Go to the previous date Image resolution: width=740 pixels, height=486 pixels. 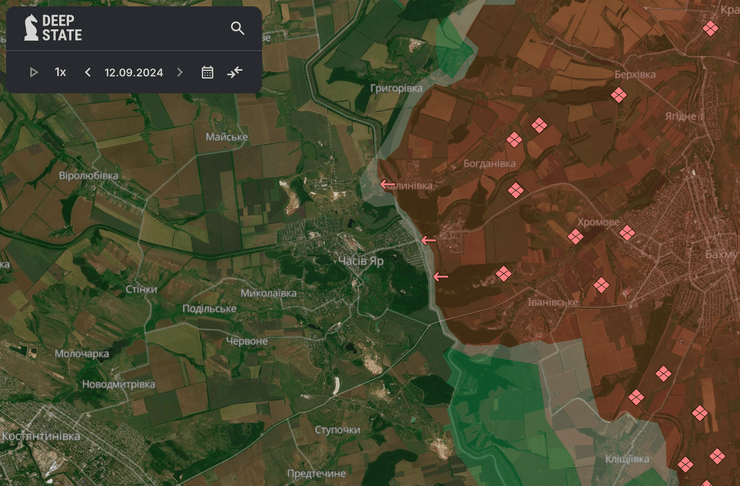(x=88, y=72)
